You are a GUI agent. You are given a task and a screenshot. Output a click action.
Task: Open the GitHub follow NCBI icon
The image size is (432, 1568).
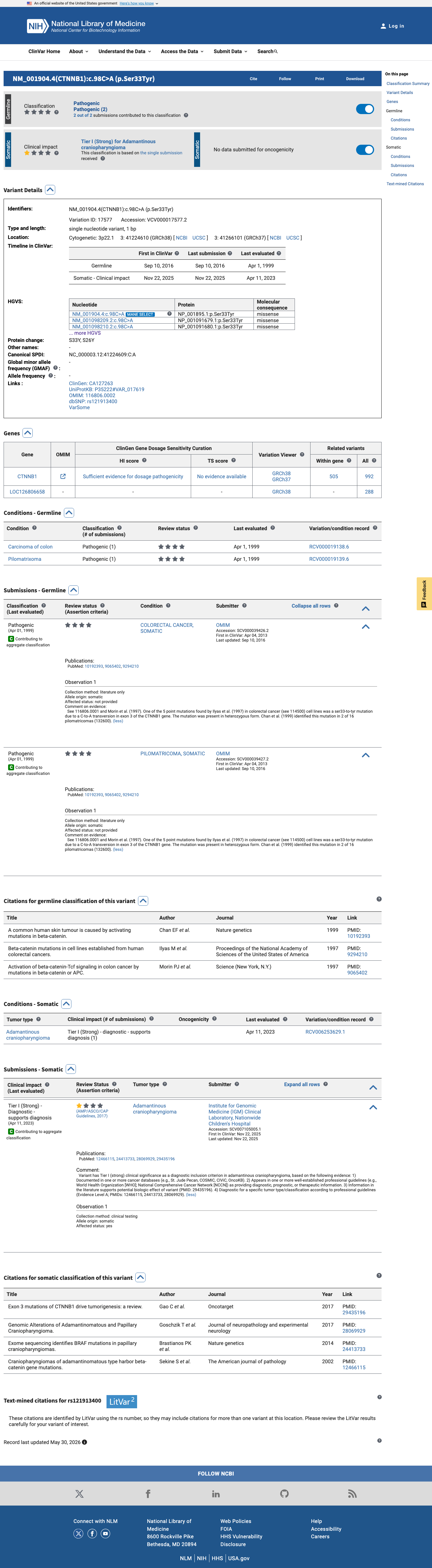click(x=284, y=1494)
